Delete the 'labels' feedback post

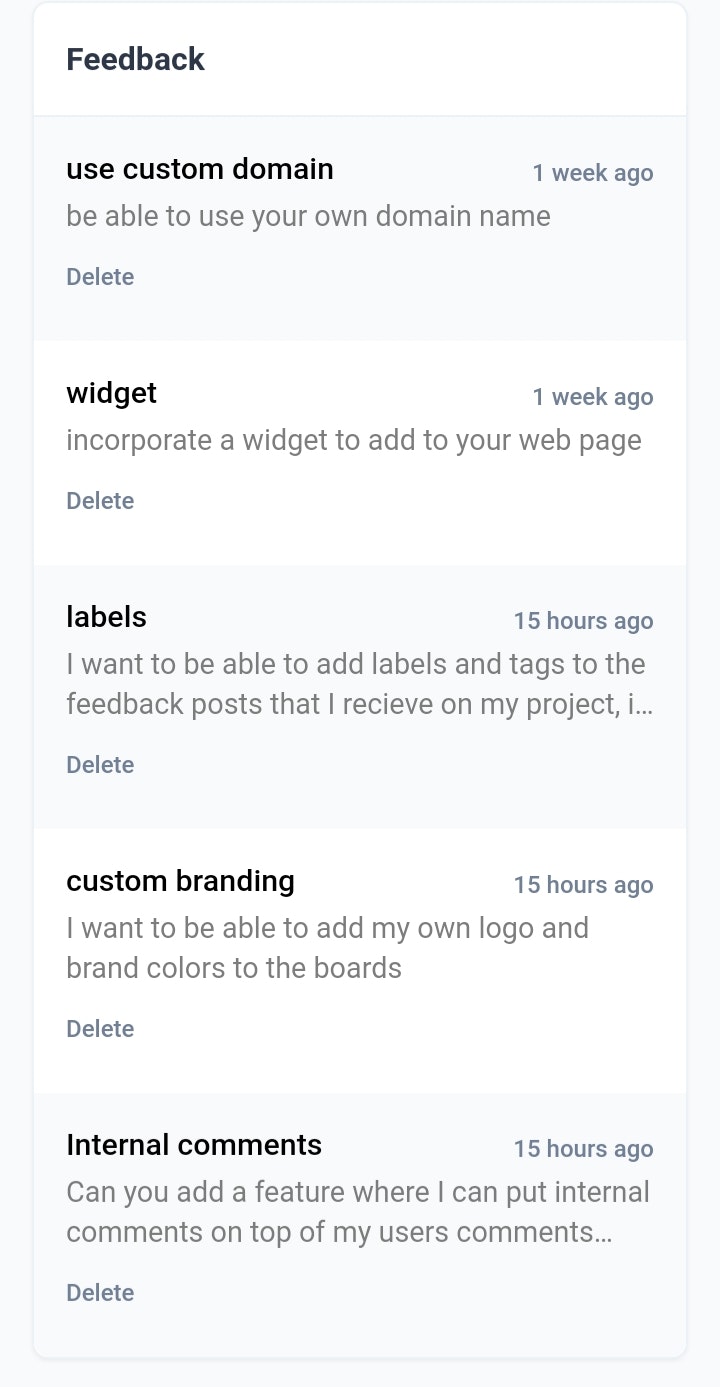[x=100, y=765]
